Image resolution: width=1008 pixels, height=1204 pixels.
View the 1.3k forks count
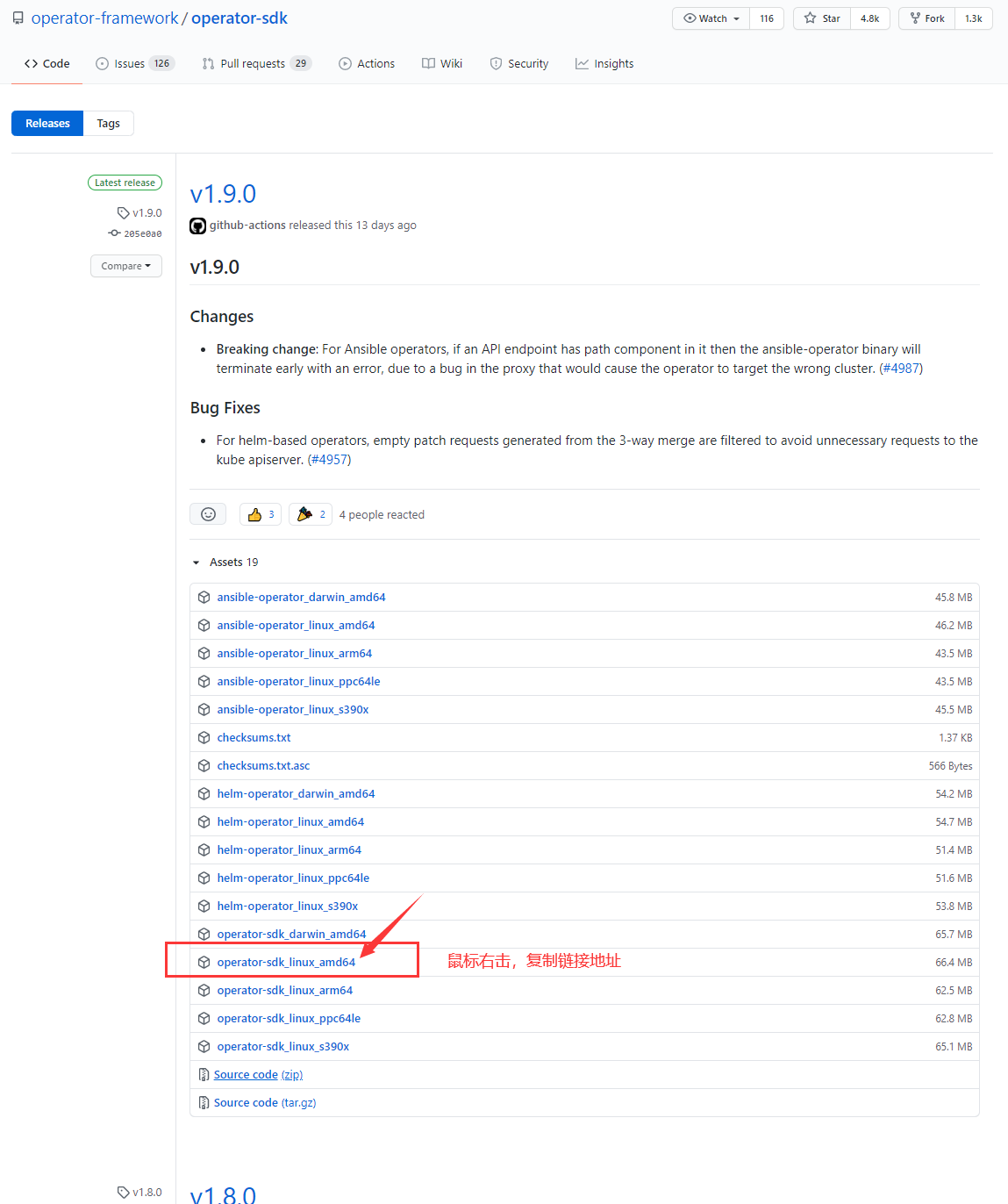[x=974, y=18]
